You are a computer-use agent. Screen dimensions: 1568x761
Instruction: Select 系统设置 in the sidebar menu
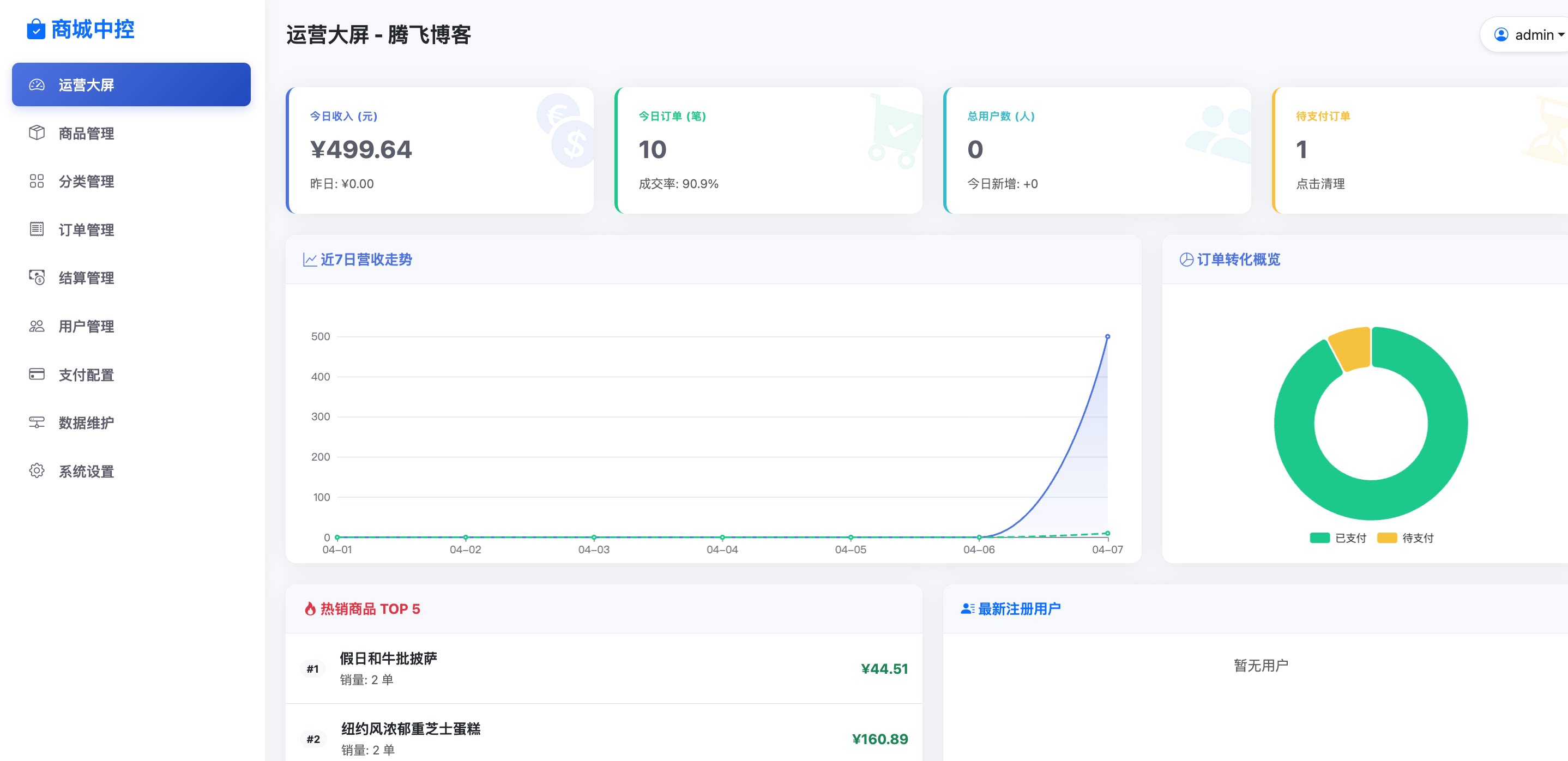coord(85,471)
